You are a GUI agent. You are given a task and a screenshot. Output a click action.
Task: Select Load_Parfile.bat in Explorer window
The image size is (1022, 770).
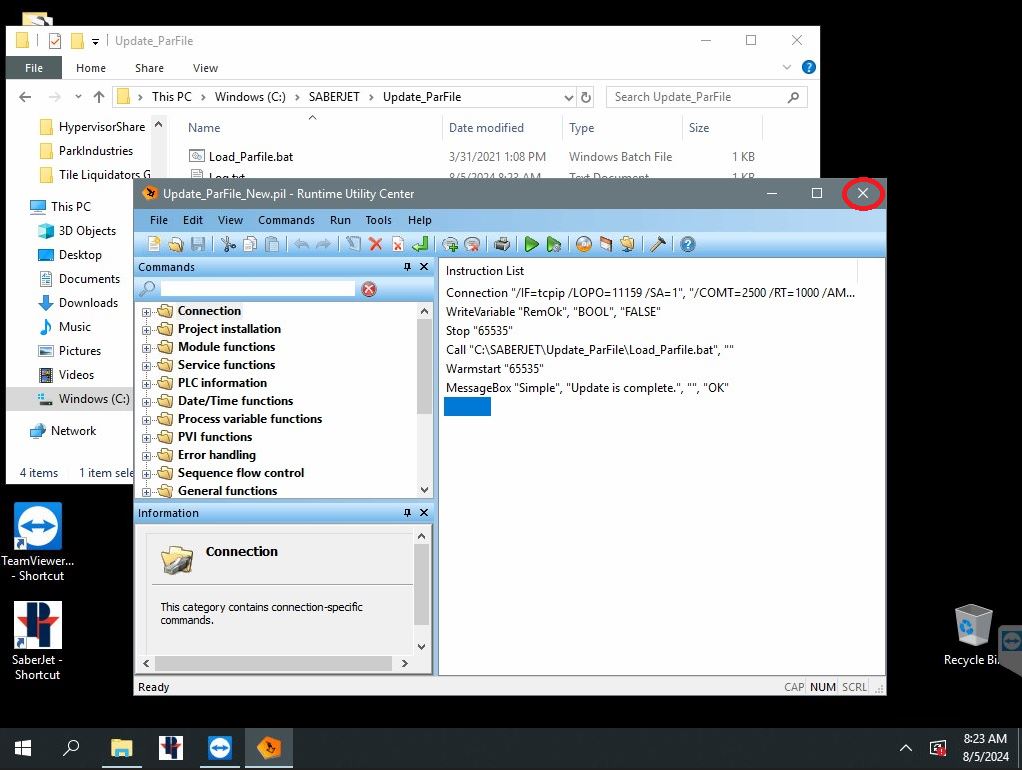pos(250,156)
